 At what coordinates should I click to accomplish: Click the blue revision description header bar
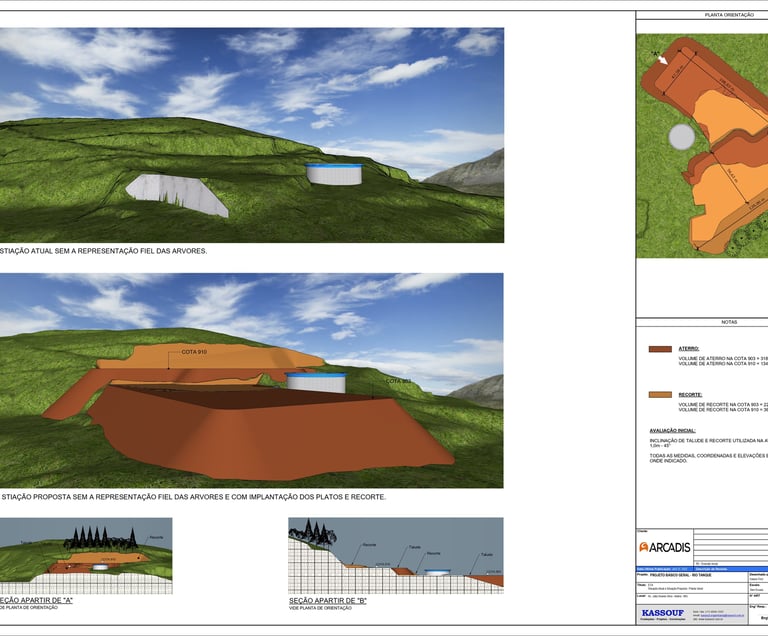click(x=702, y=569)
